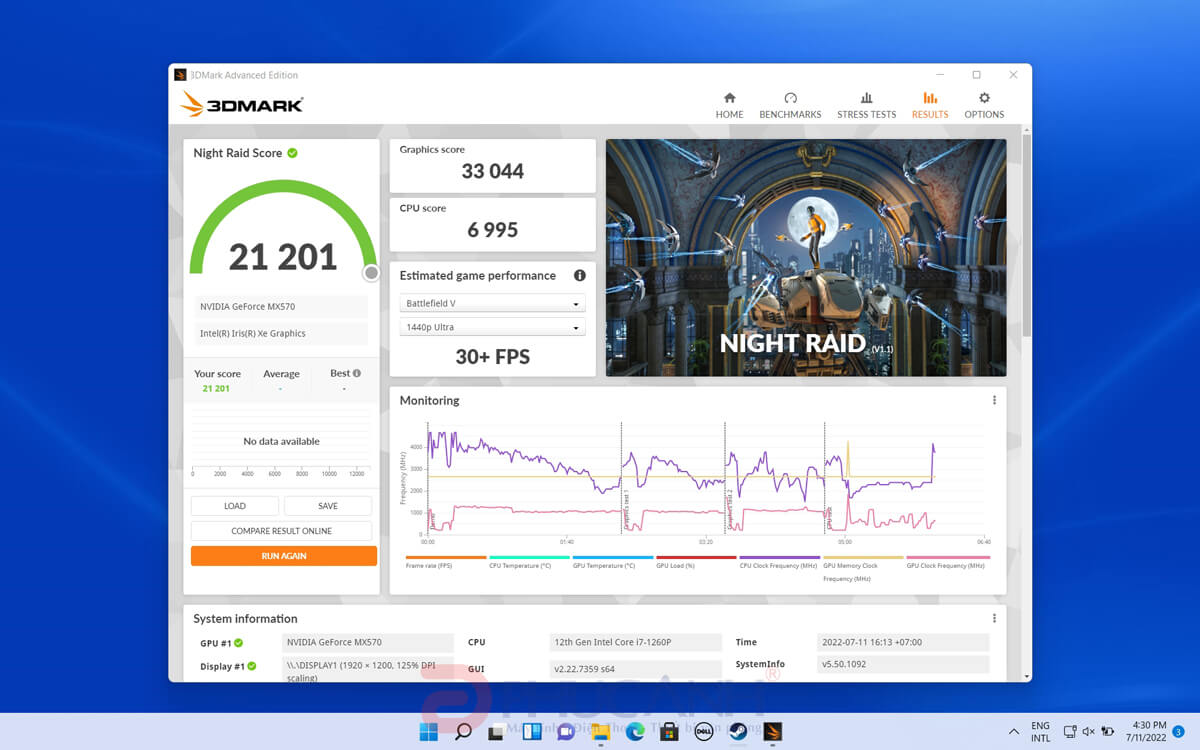Click the 3DMark window vertical scrollbar
The height and width of the screenshot is (750, 1200).
(1026, 235)
